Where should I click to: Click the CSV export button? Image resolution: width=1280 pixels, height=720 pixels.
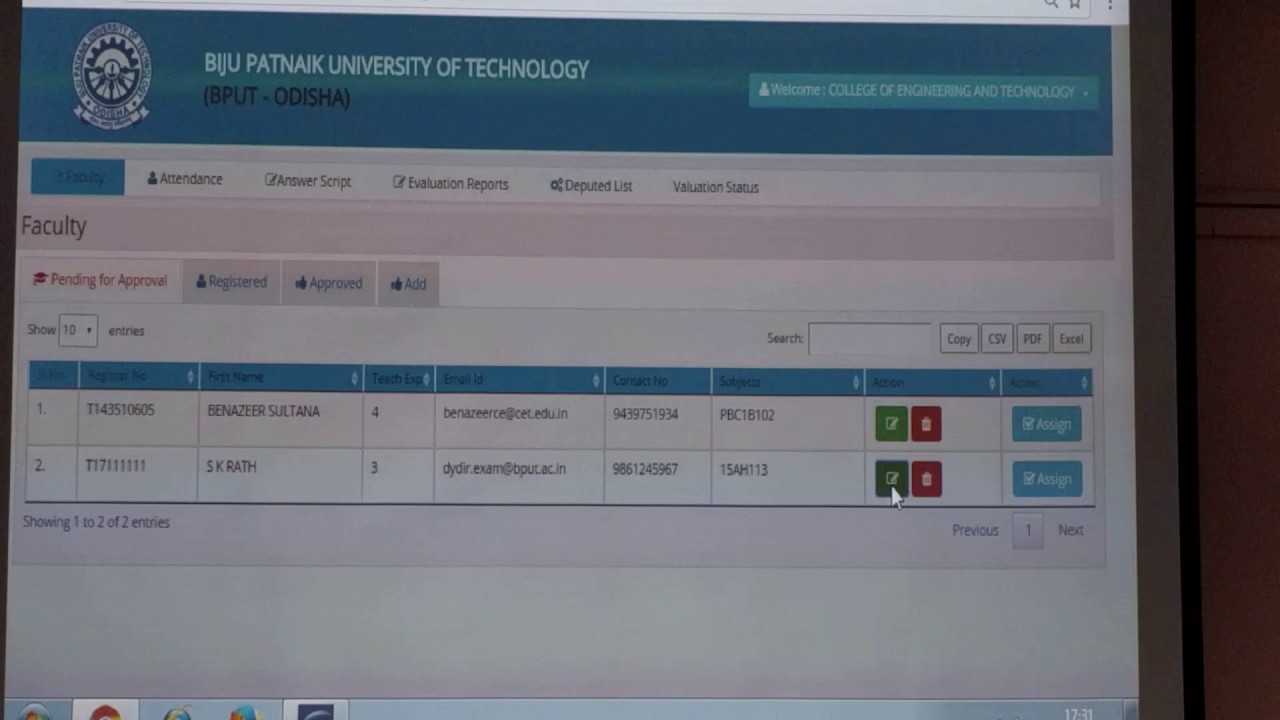997,339
